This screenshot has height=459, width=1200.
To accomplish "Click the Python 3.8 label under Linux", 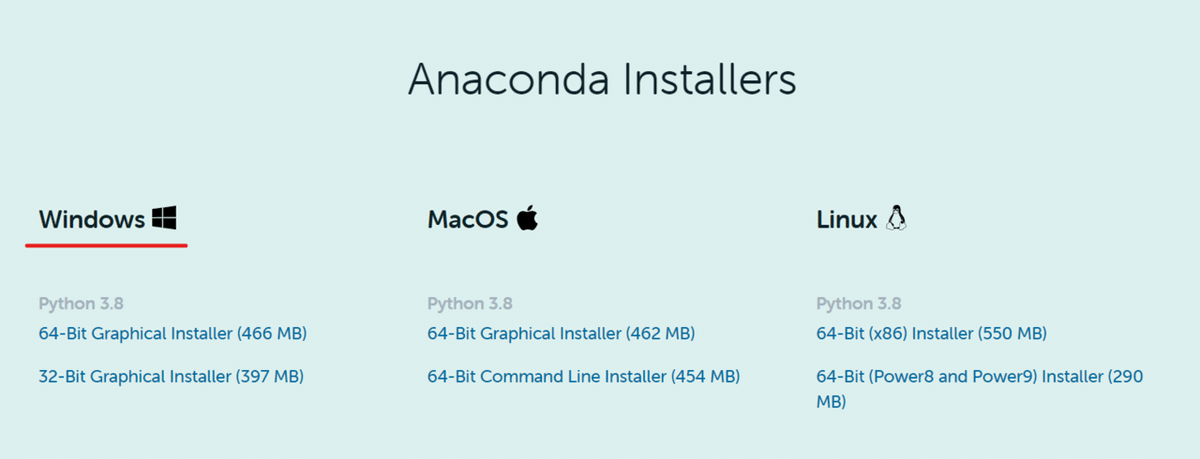I will pos(858,304).
